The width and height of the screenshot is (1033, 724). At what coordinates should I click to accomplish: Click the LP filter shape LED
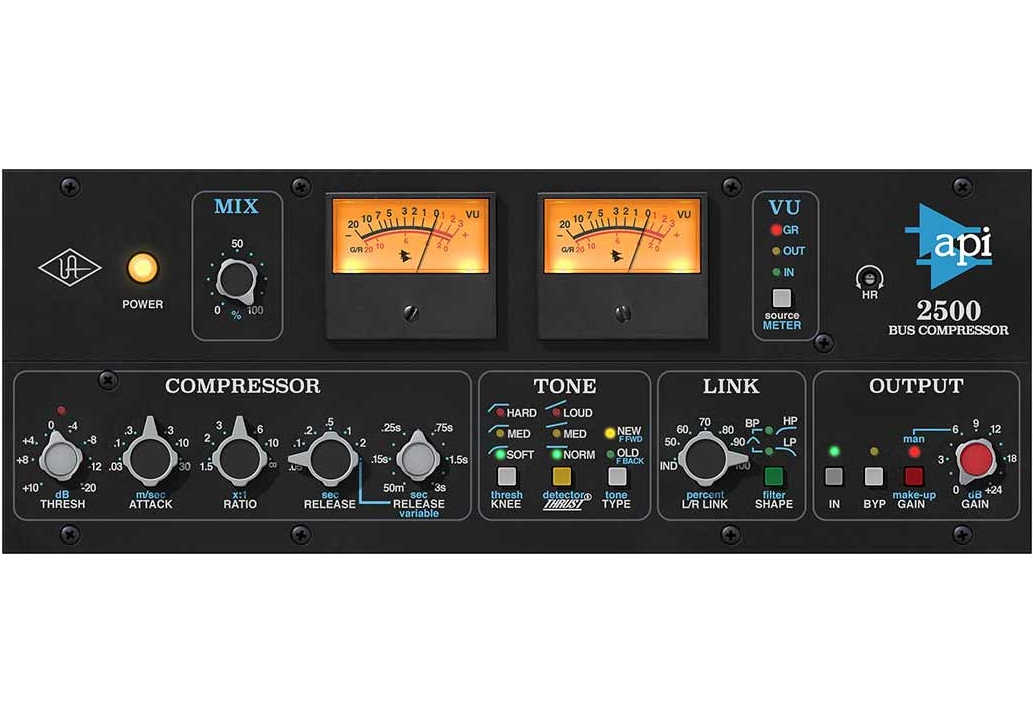pos(769,451)
